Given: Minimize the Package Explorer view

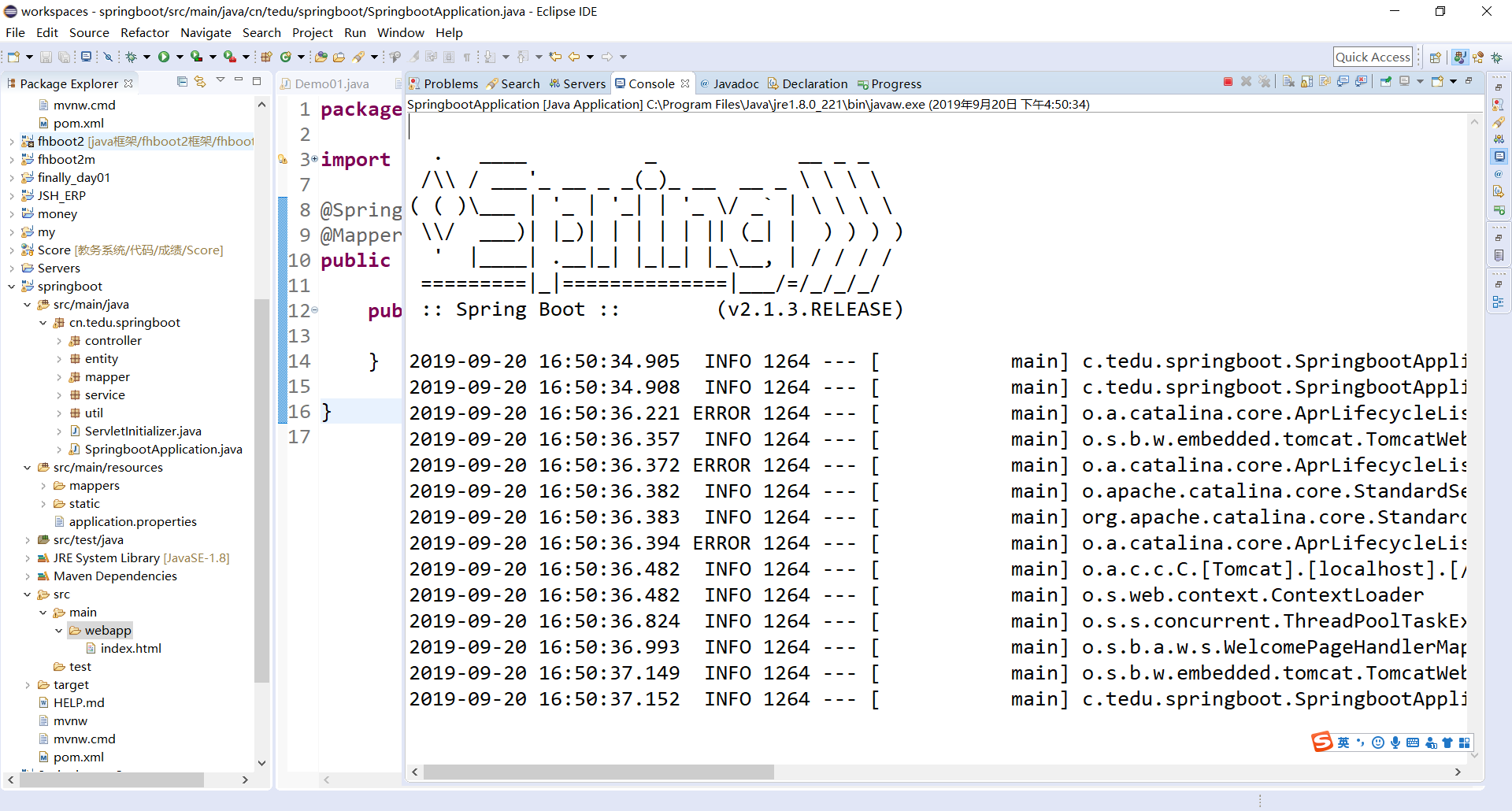Looking at the screenshot, I should (x=239, y=80).
